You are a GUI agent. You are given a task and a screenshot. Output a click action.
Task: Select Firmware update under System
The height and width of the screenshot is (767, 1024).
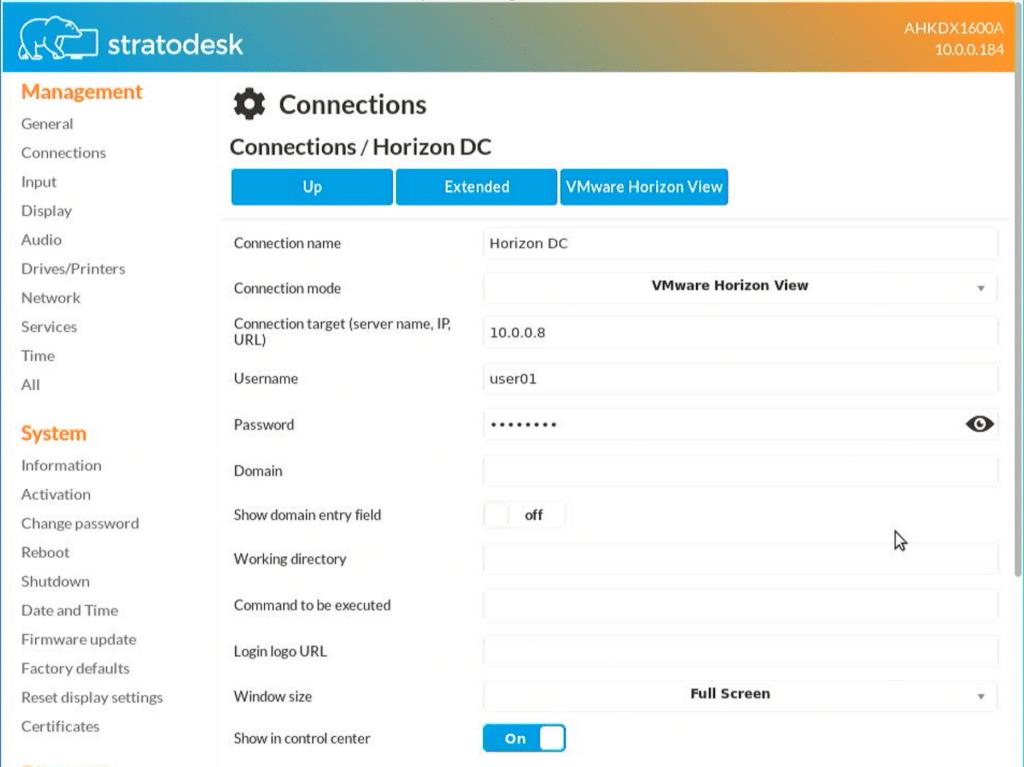(x=78, y=640)
